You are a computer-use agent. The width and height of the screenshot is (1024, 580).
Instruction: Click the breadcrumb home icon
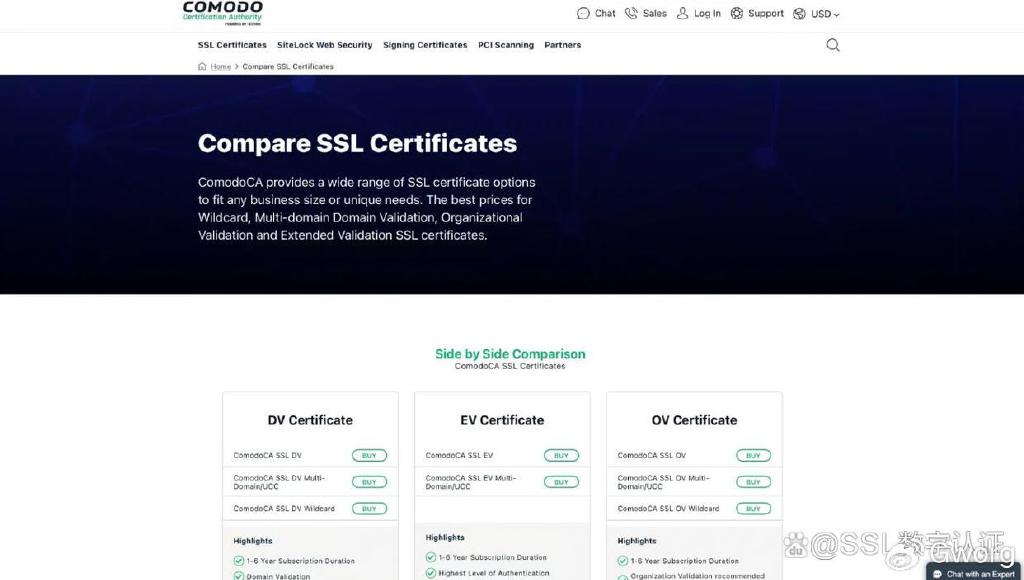(202, 66)
